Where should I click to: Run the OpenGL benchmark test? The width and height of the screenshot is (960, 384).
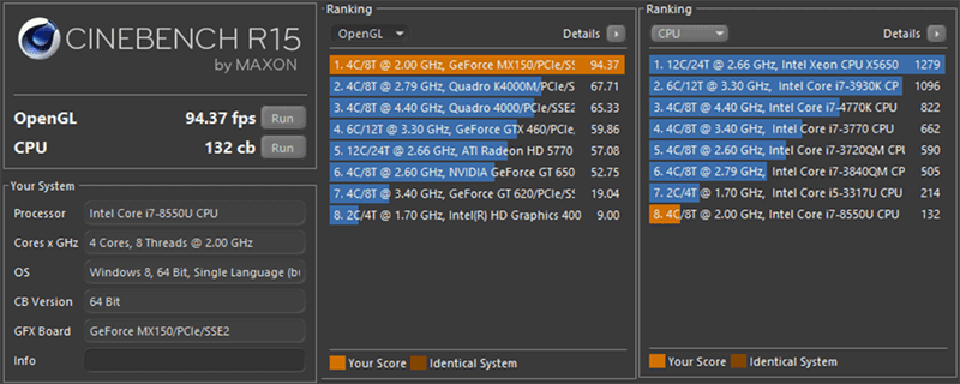click(x=283, y=119)
